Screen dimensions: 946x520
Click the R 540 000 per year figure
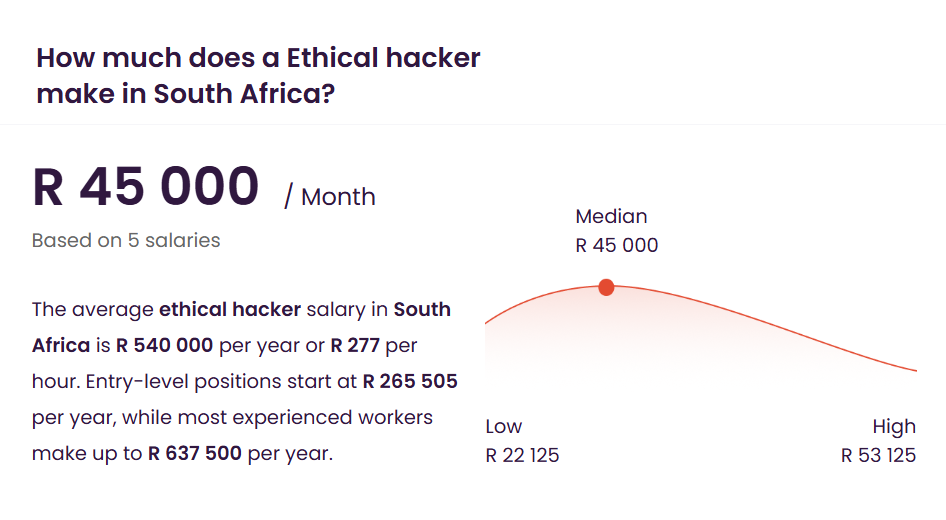tap(164, 345)
